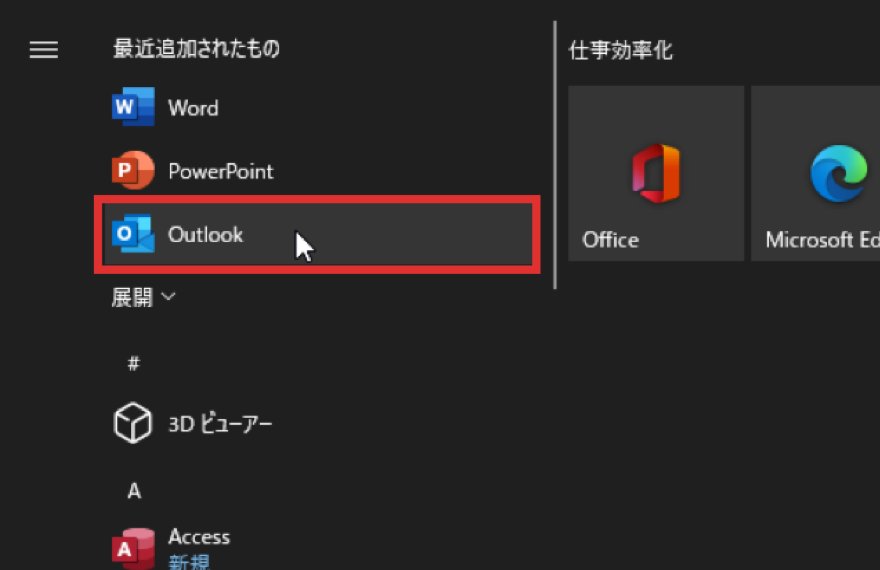The width and height of the screenshot is (880, 570).
Task: Launch the Access database icon
Action: (x=133, y=549)
